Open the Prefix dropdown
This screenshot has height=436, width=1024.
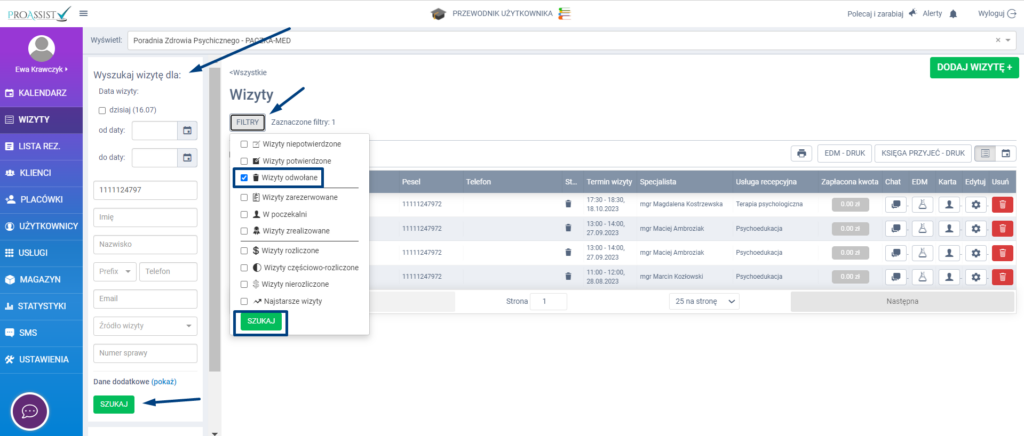point(114,271)
